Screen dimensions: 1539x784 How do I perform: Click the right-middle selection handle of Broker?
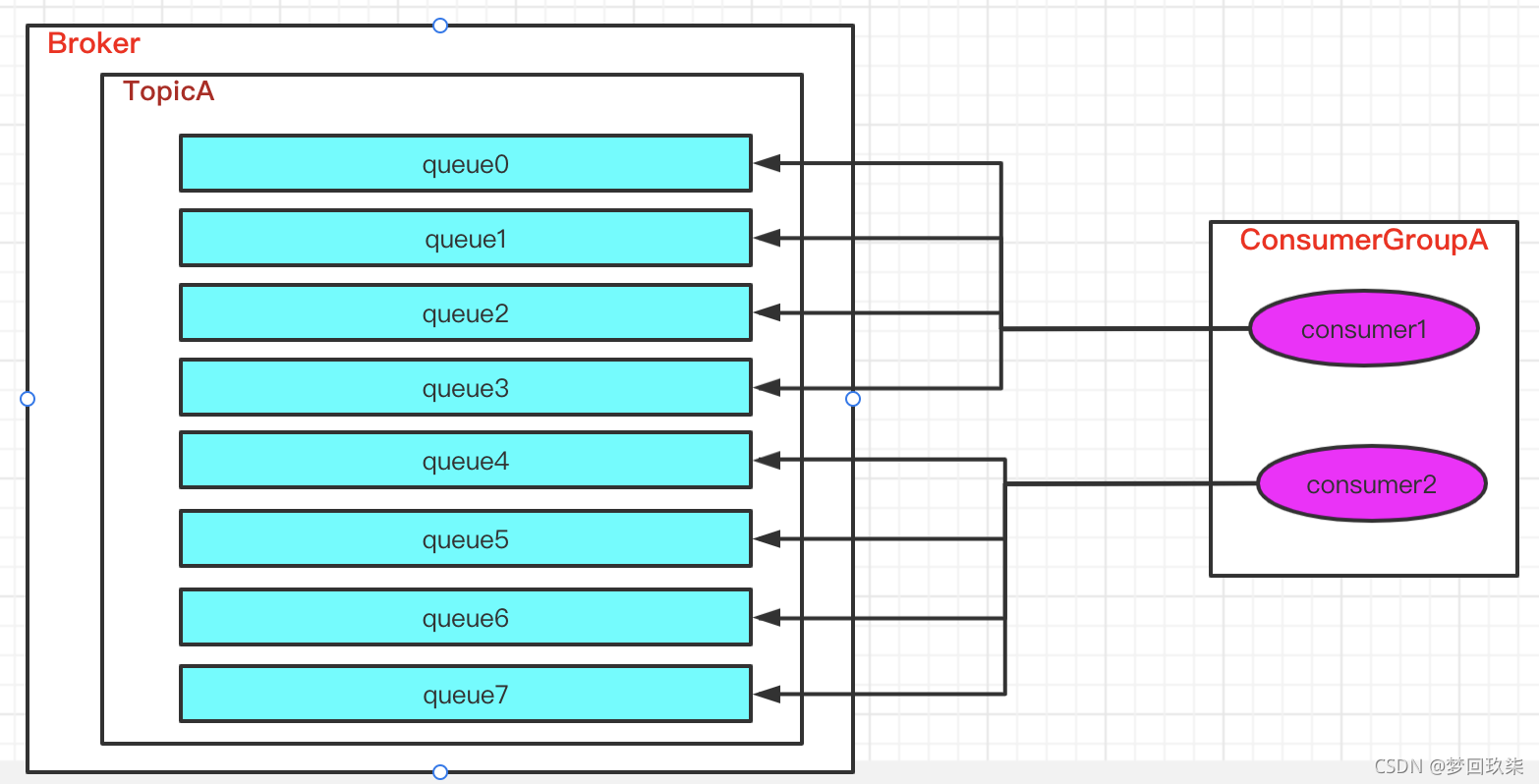click(853, 399)
